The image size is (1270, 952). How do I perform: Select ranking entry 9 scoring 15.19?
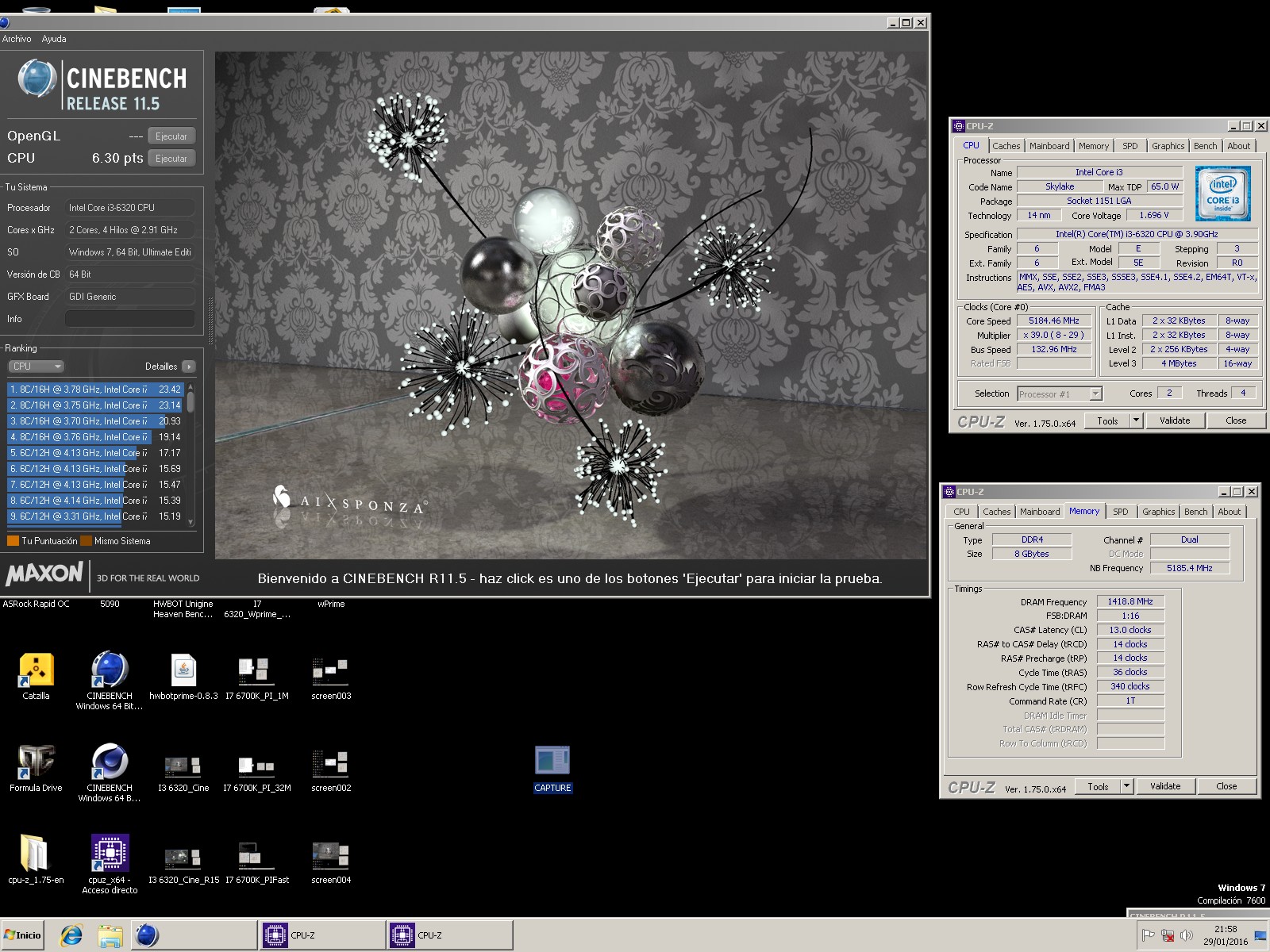coord(96,516)
